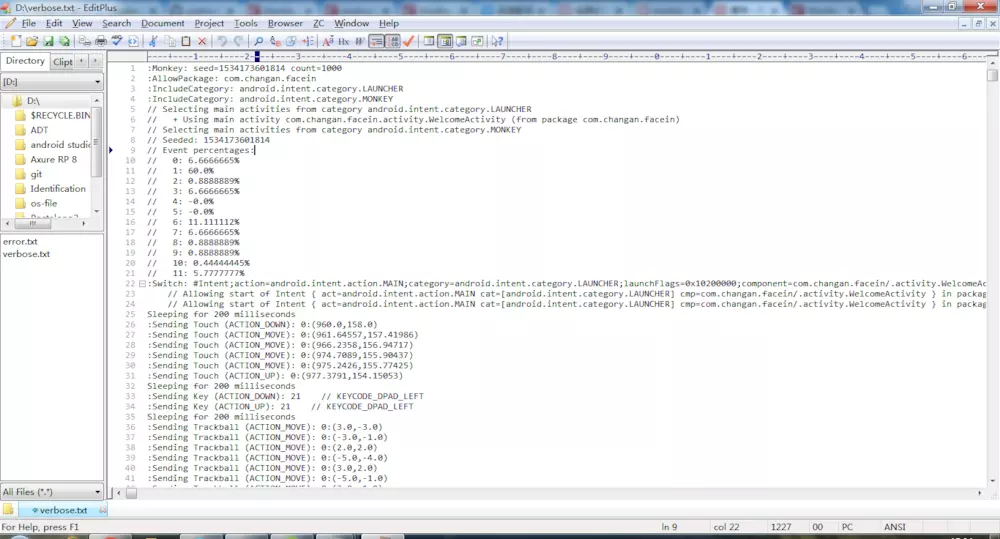Screen dimensions: 1000x539
Task: Toggle hex viewer (Hx) icon
Action: tap(344, 41)
